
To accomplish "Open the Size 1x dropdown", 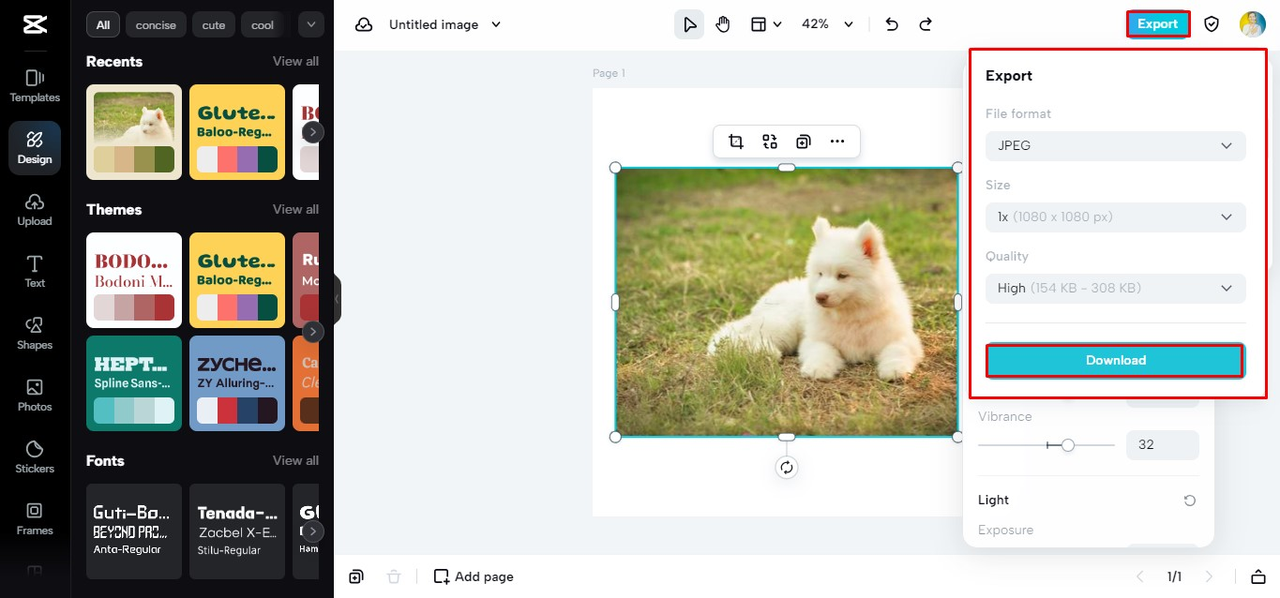I will (1115, 217).
